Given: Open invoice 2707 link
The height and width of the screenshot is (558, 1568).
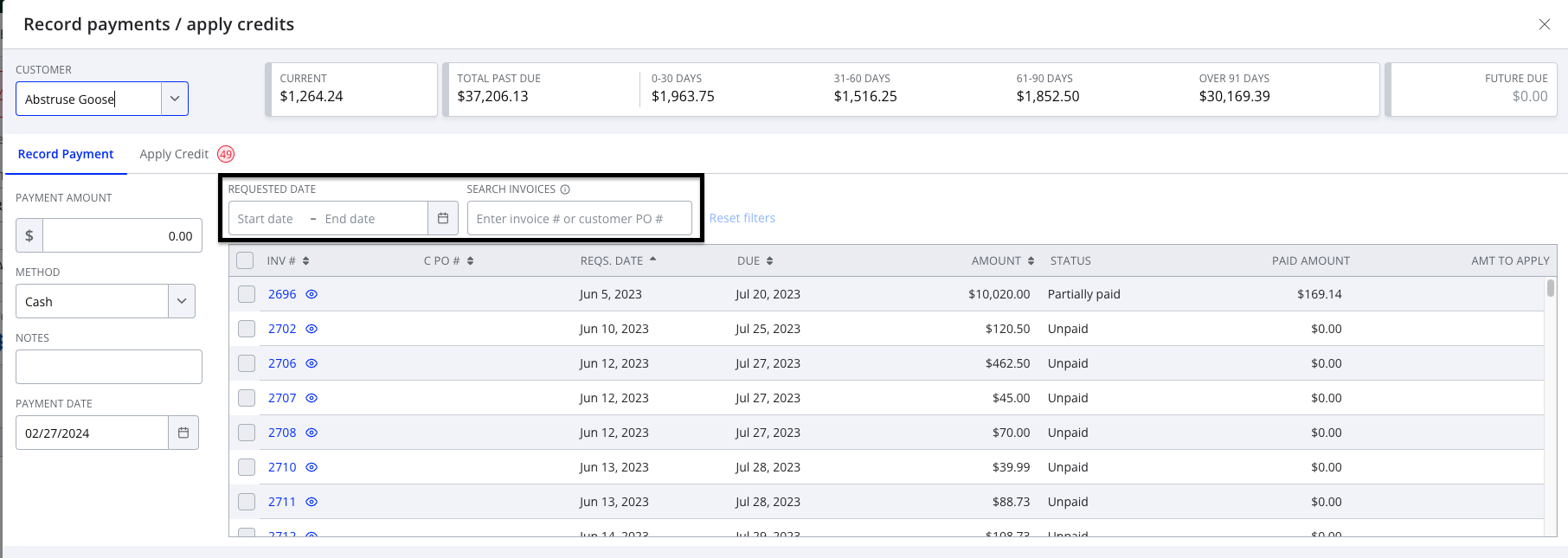Looking at the screenshot, I should coord(282,398).
